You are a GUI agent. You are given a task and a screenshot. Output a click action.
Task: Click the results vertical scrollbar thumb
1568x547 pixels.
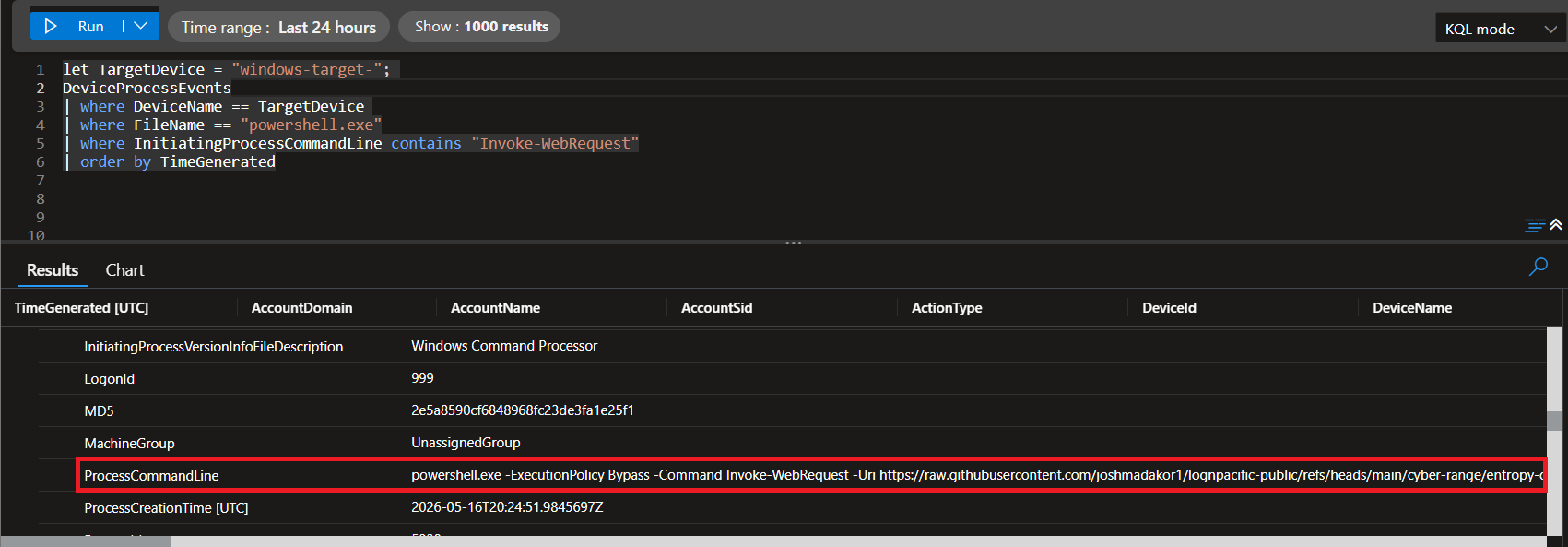point(1554,421)
